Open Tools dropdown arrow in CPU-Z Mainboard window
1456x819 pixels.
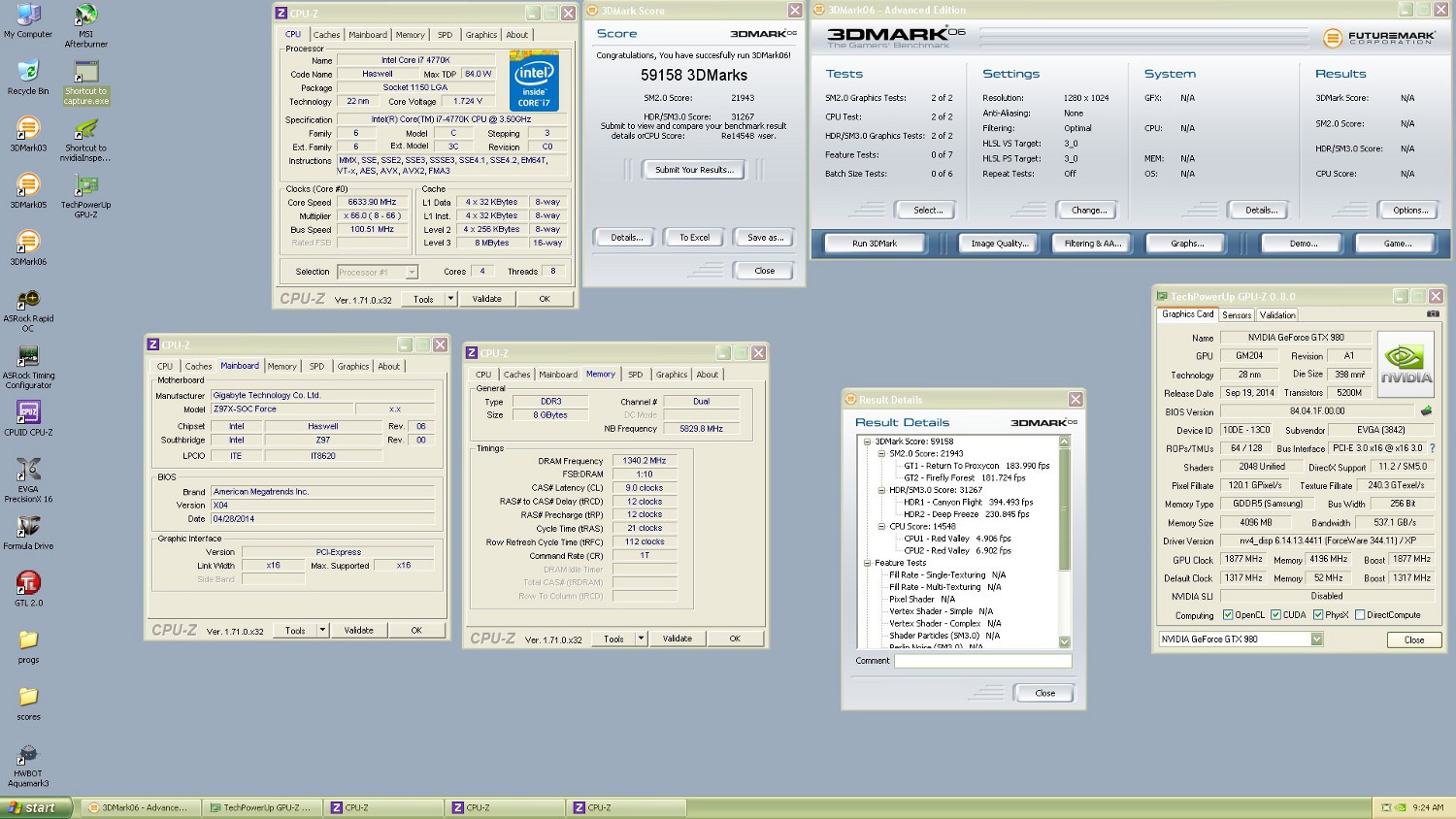pos(322,630)
